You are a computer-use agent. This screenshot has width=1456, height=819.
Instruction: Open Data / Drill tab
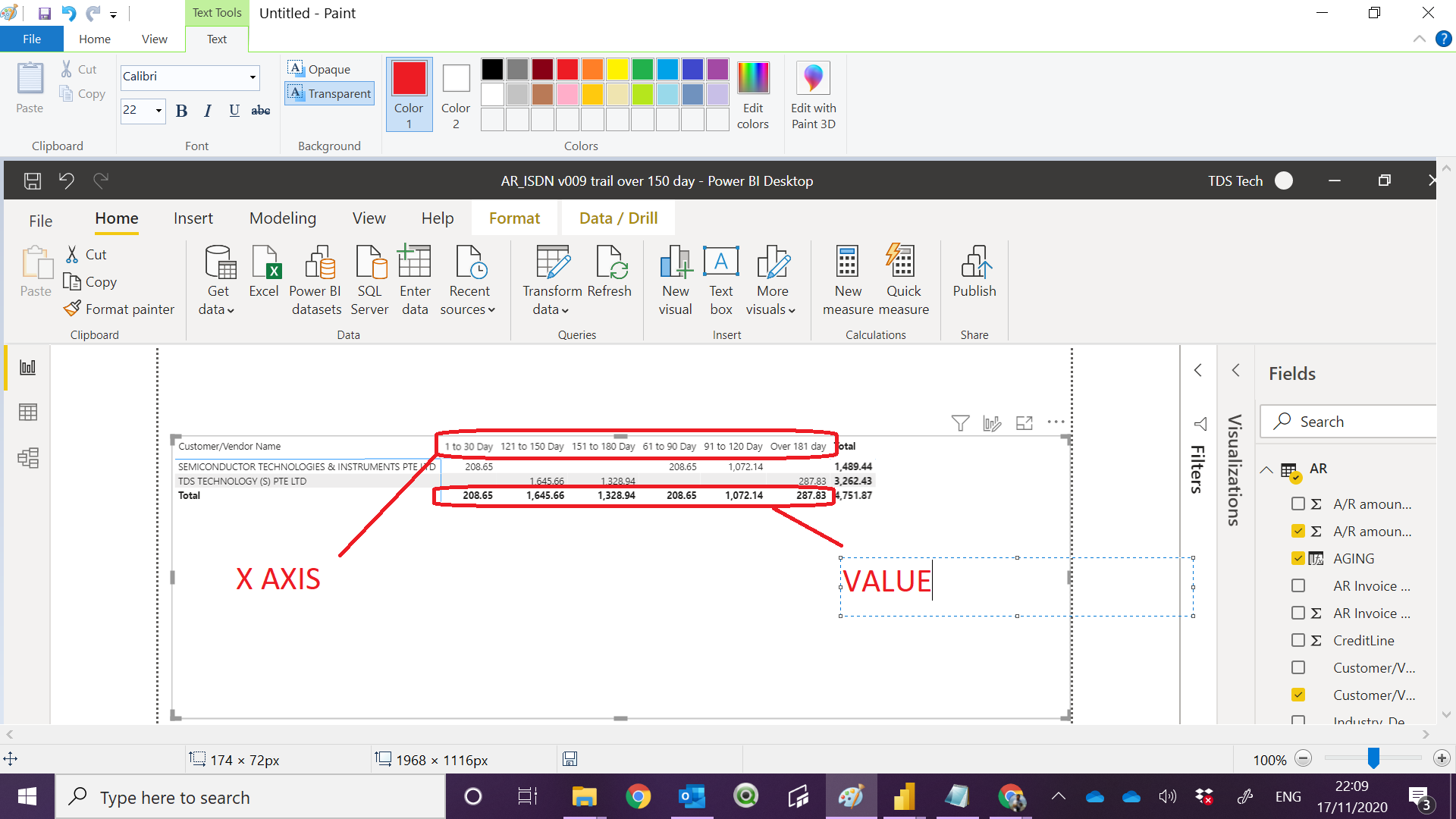[x=618, y=218]
